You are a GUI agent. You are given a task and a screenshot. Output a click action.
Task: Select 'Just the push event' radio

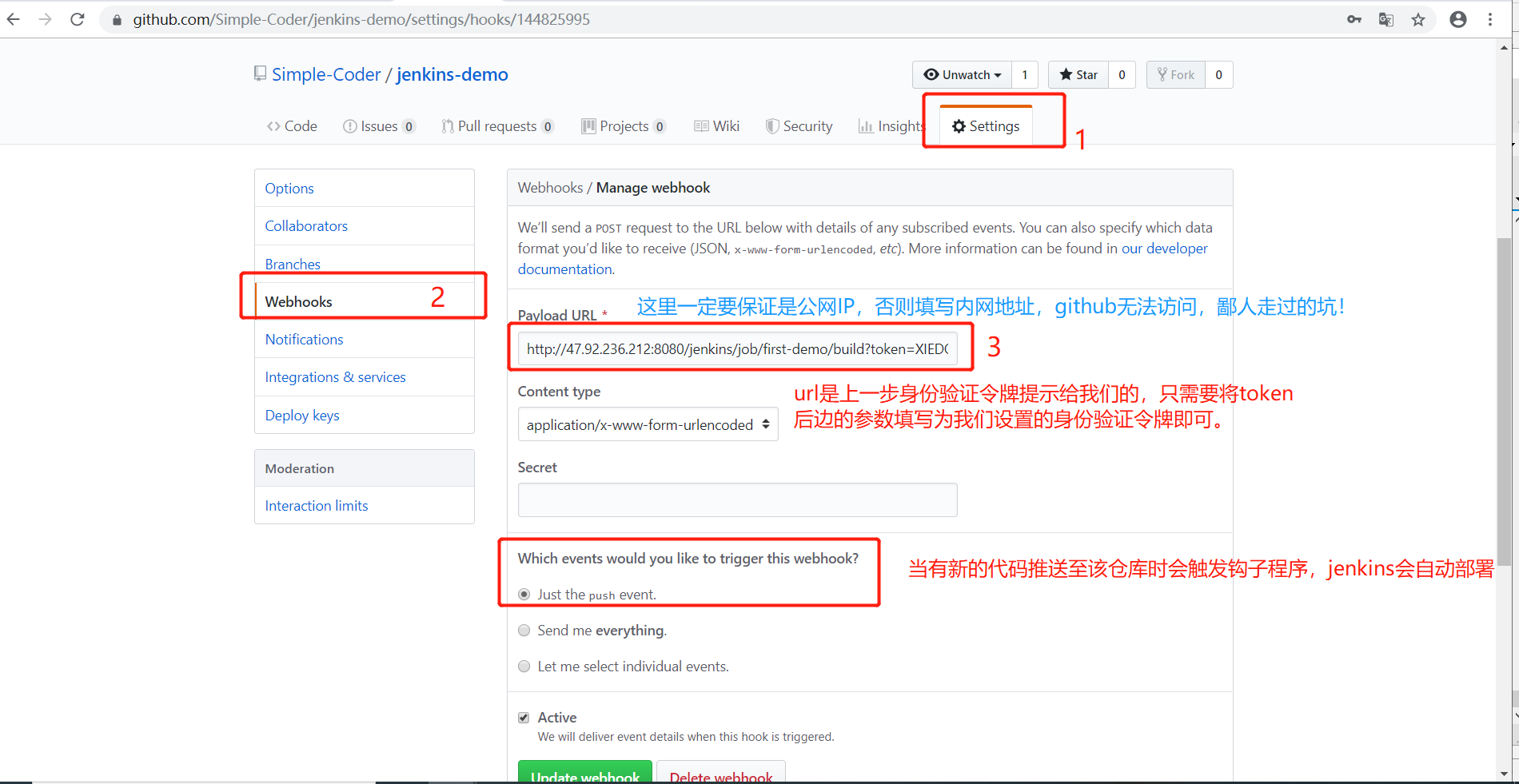[524, 595]
